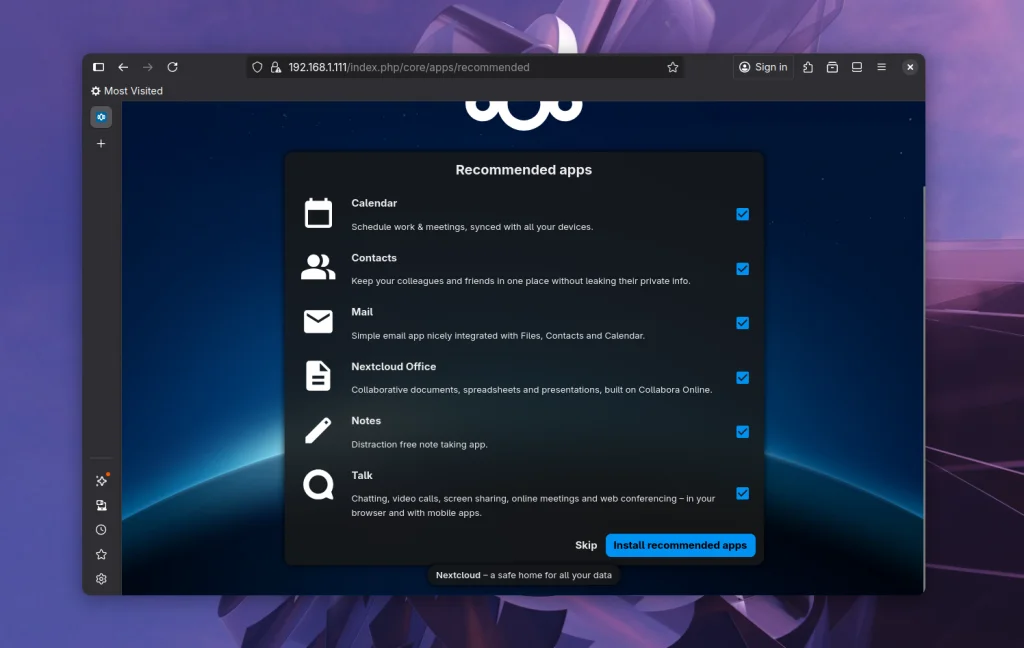Click the Notes pencil icon
1024x648 pixels.
click(x=317, y=430)
